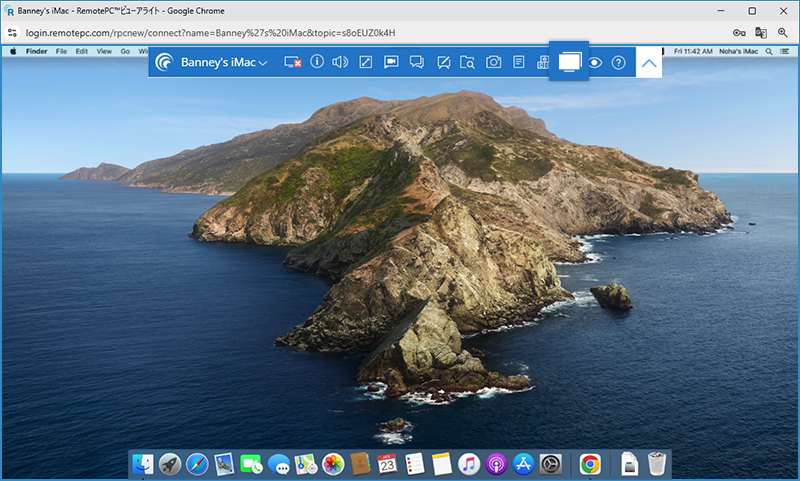
Task: Toggle remote sound with the speaker icon
Action: pos(340,62)
